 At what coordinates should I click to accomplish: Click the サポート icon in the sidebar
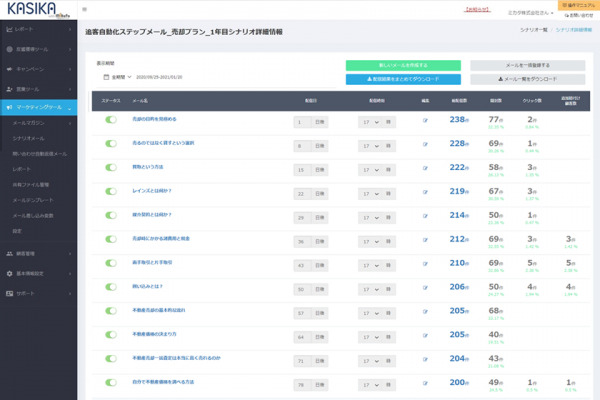coord(8,293)
